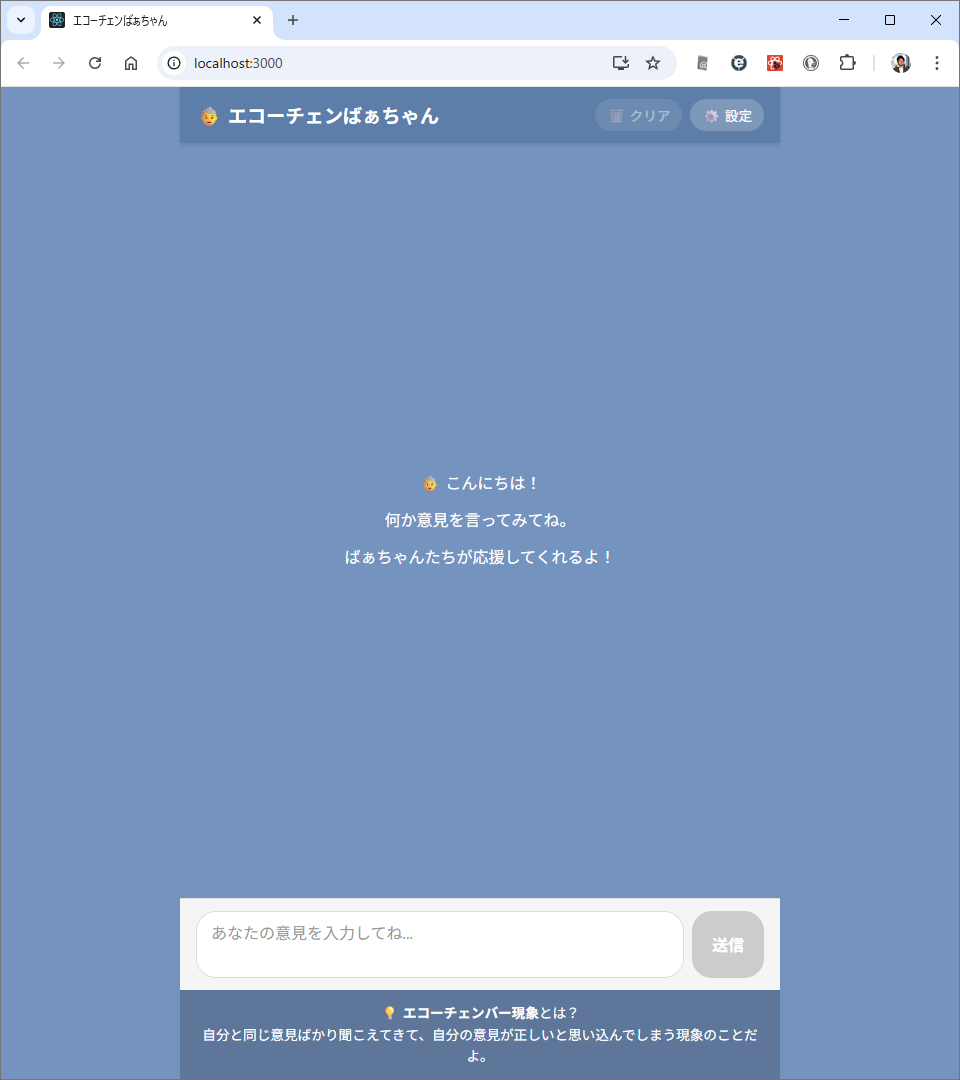Open the Chrome profile avatar
960x1080 pixels.
tap(901, 63)
